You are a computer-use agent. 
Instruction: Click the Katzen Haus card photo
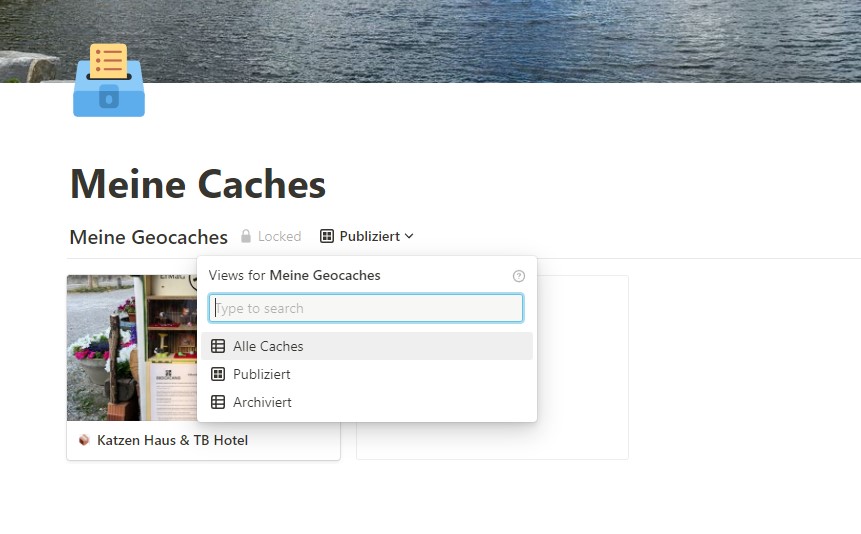click(x=130, y=348)
